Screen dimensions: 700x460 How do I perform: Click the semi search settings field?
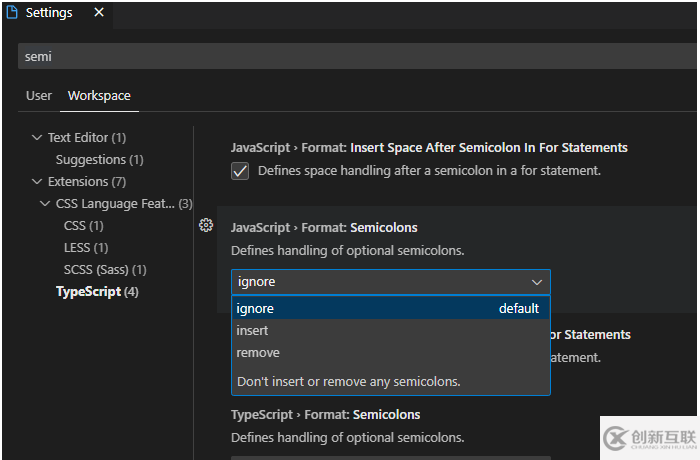(357, 56)
